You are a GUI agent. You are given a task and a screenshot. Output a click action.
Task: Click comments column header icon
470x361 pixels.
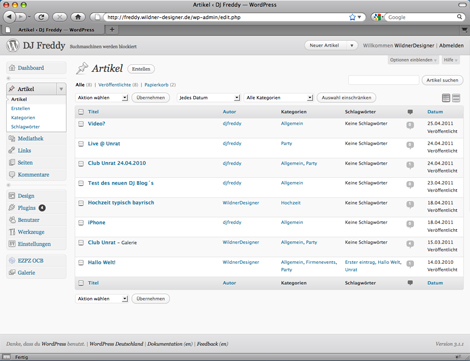pos(410,112)
